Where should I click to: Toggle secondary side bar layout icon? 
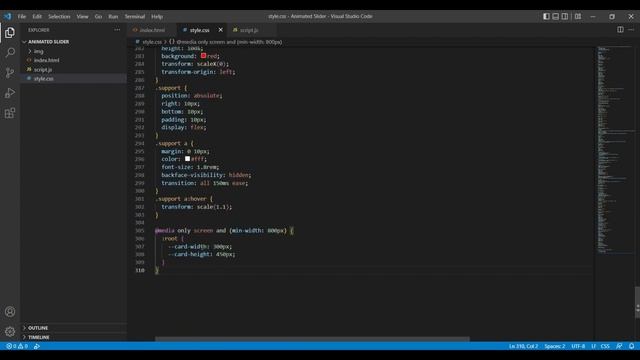coord(565,16)
